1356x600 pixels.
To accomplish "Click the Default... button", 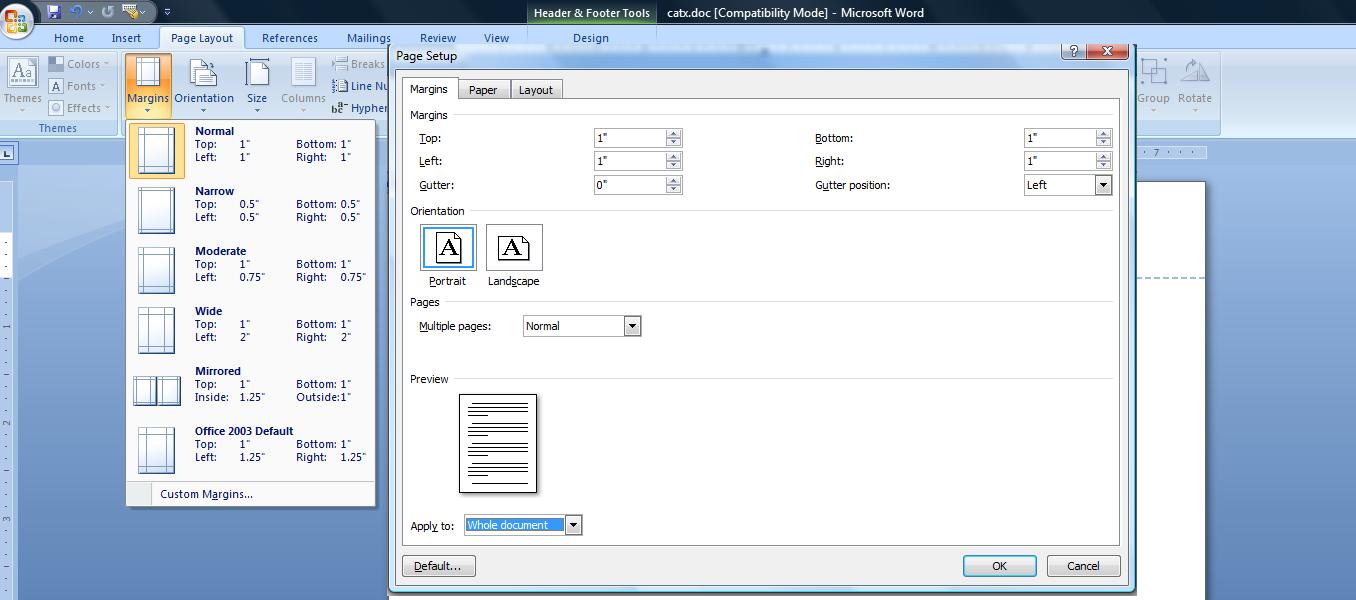I will tap(439, 566).
